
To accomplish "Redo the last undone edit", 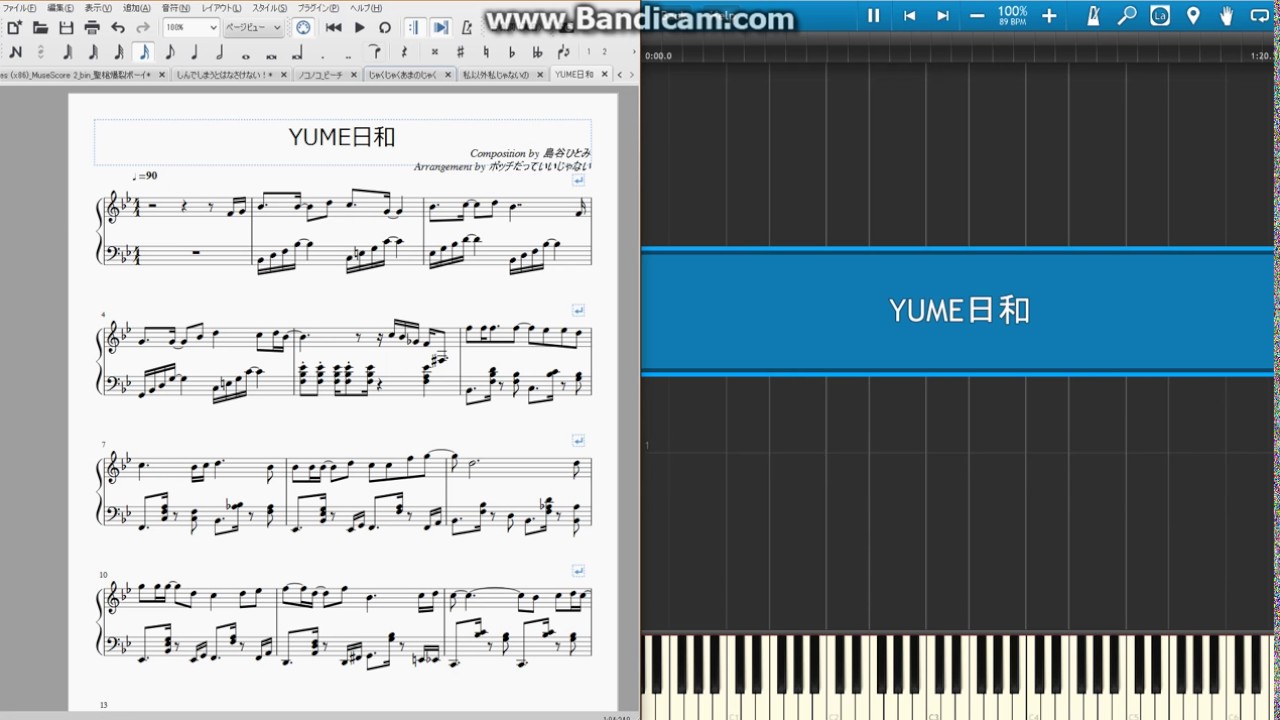I will (143, 28).
